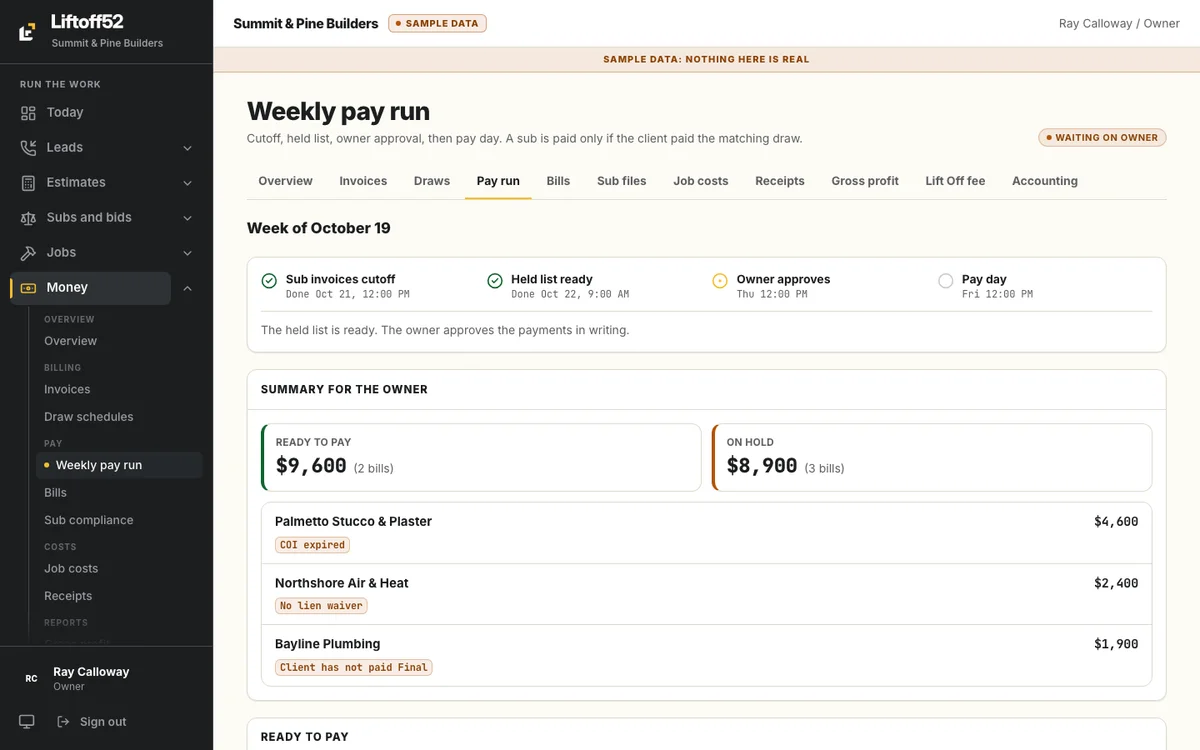Click the Subs and bids scales icon
Image resolution: width=1200 pixels, height=750 pixels.
(x=28, y=218)
